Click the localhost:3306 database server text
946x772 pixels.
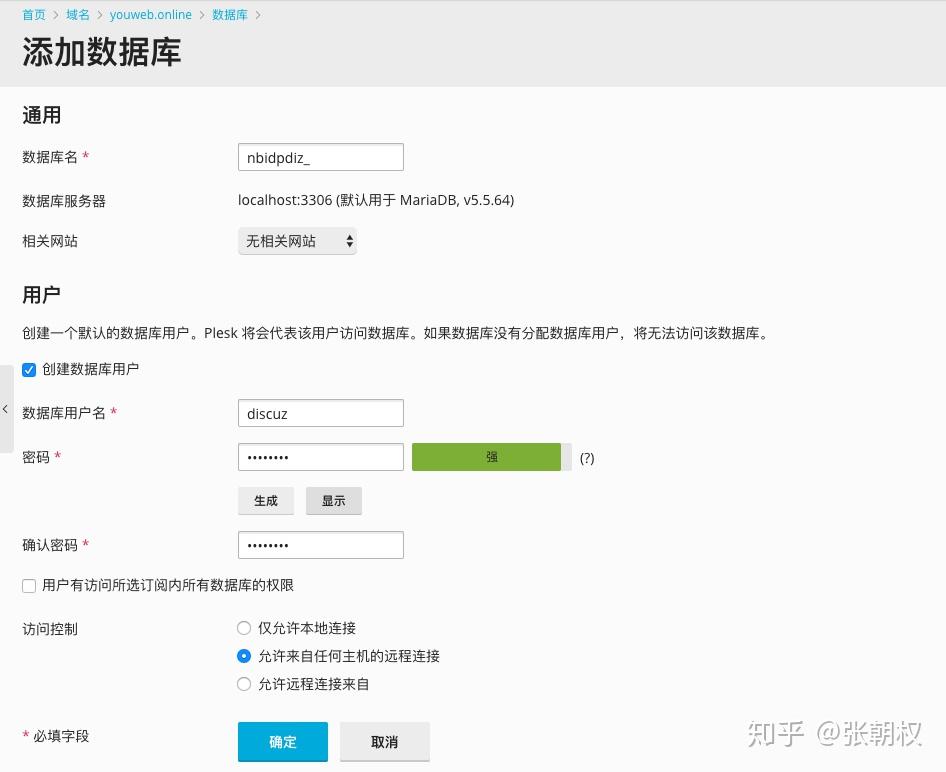[376, 200]
